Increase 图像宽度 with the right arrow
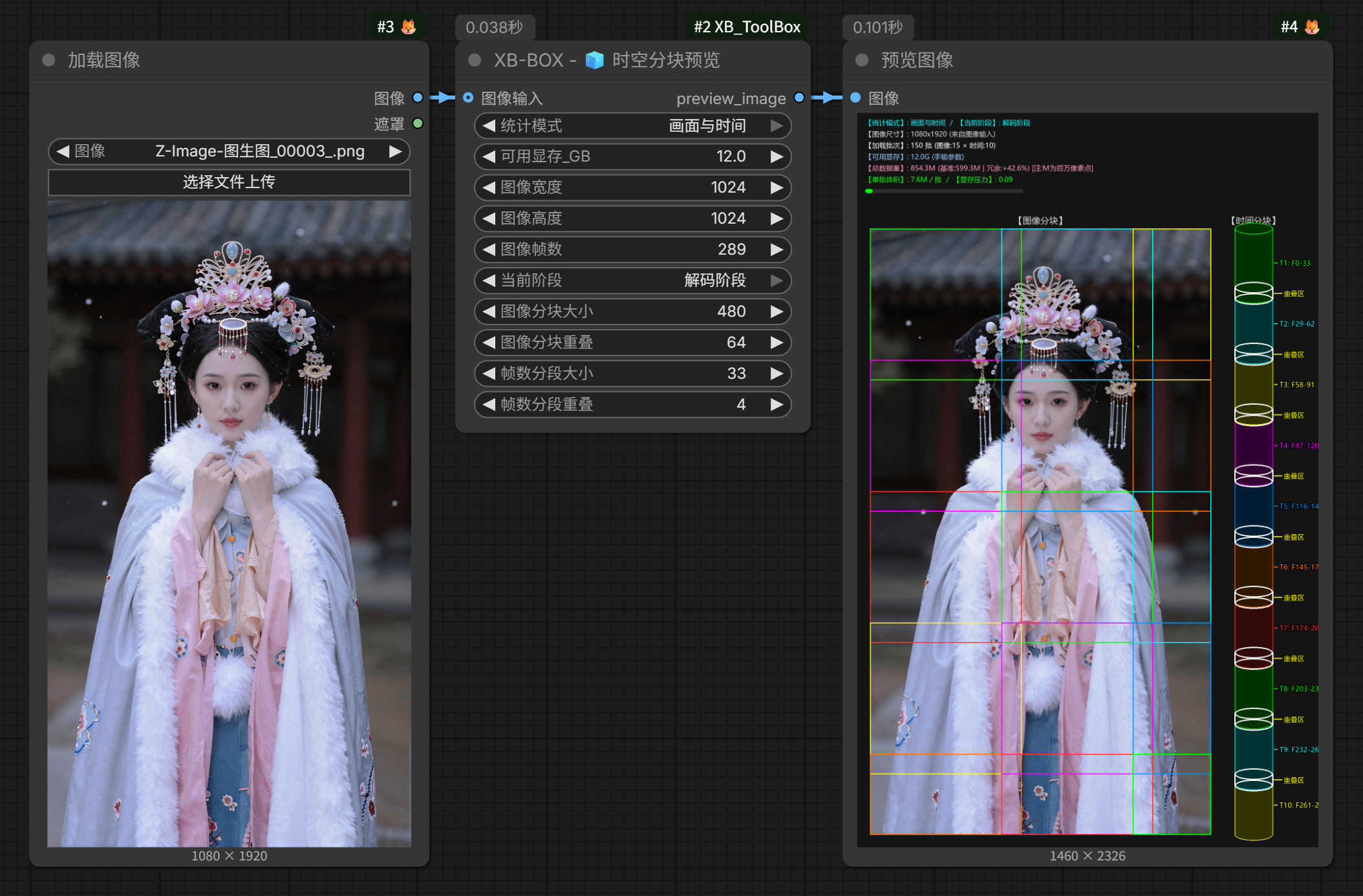The height and width of the screenshot is (896, 1363). pyautogui.click(x=777, y=187)
